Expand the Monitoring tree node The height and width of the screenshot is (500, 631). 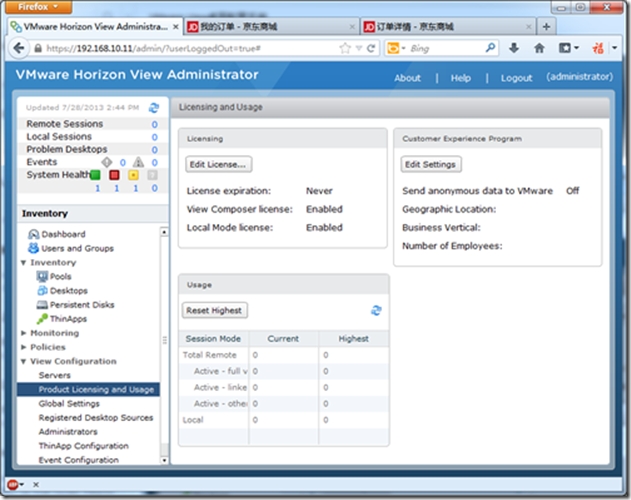(x=23, y=333)
